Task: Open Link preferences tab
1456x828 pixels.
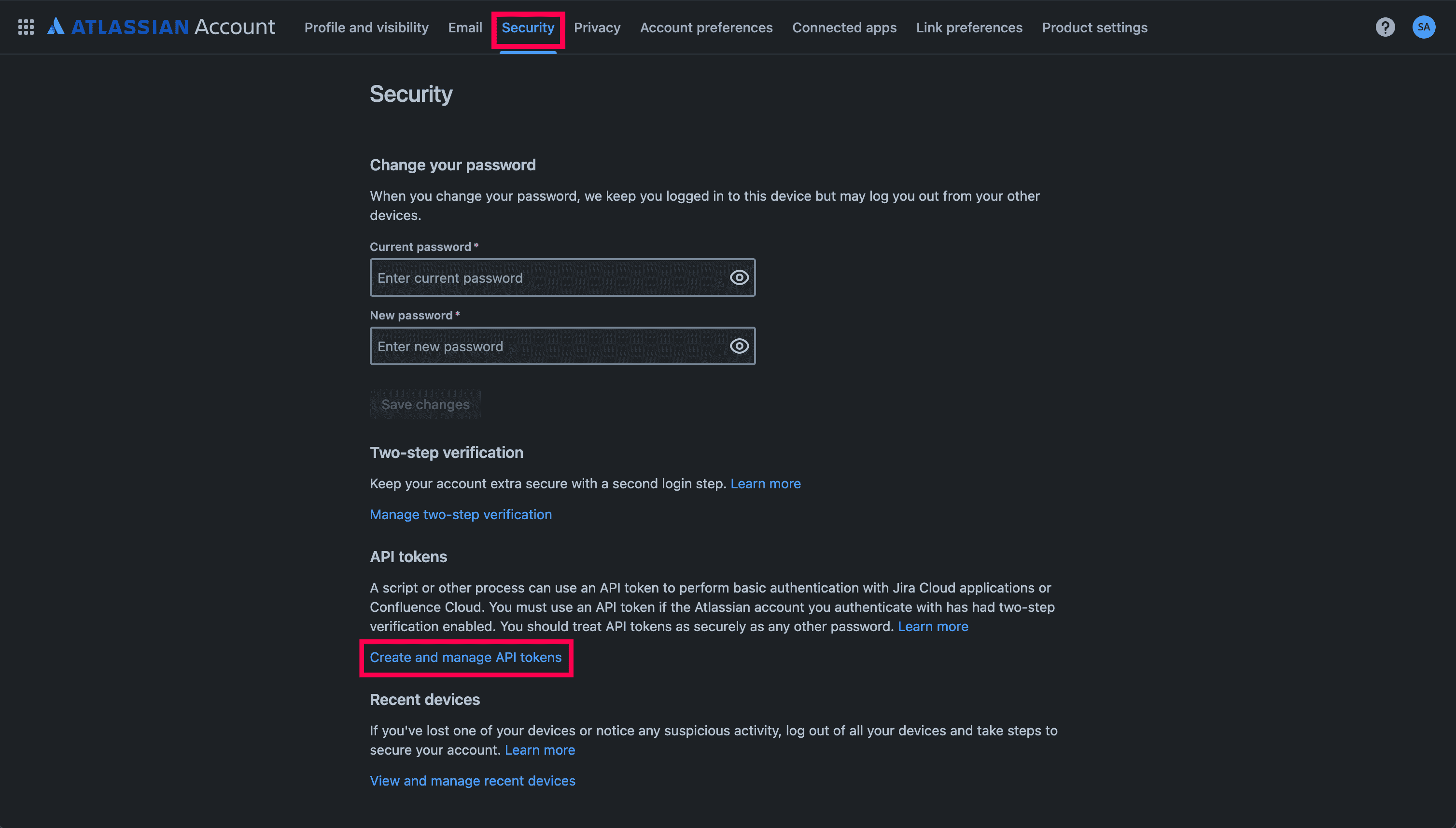Action: click(969, 28)
